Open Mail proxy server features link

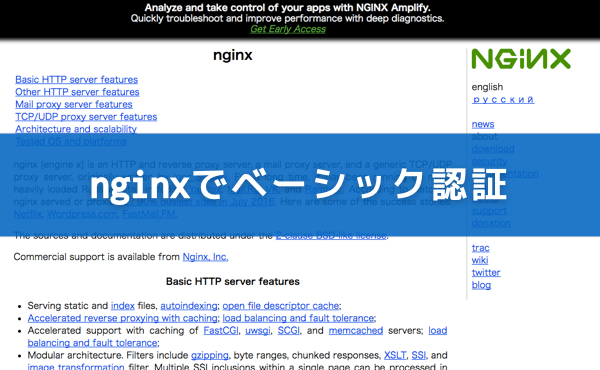74,104
